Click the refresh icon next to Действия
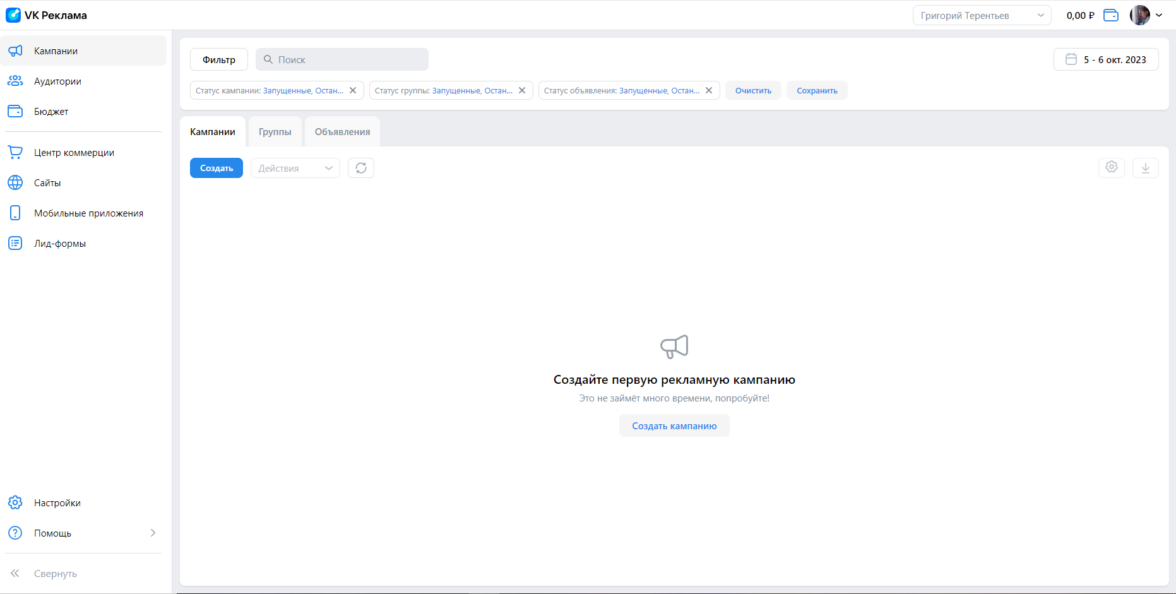This screenshot has height=594, width=1176. [361, 168]
